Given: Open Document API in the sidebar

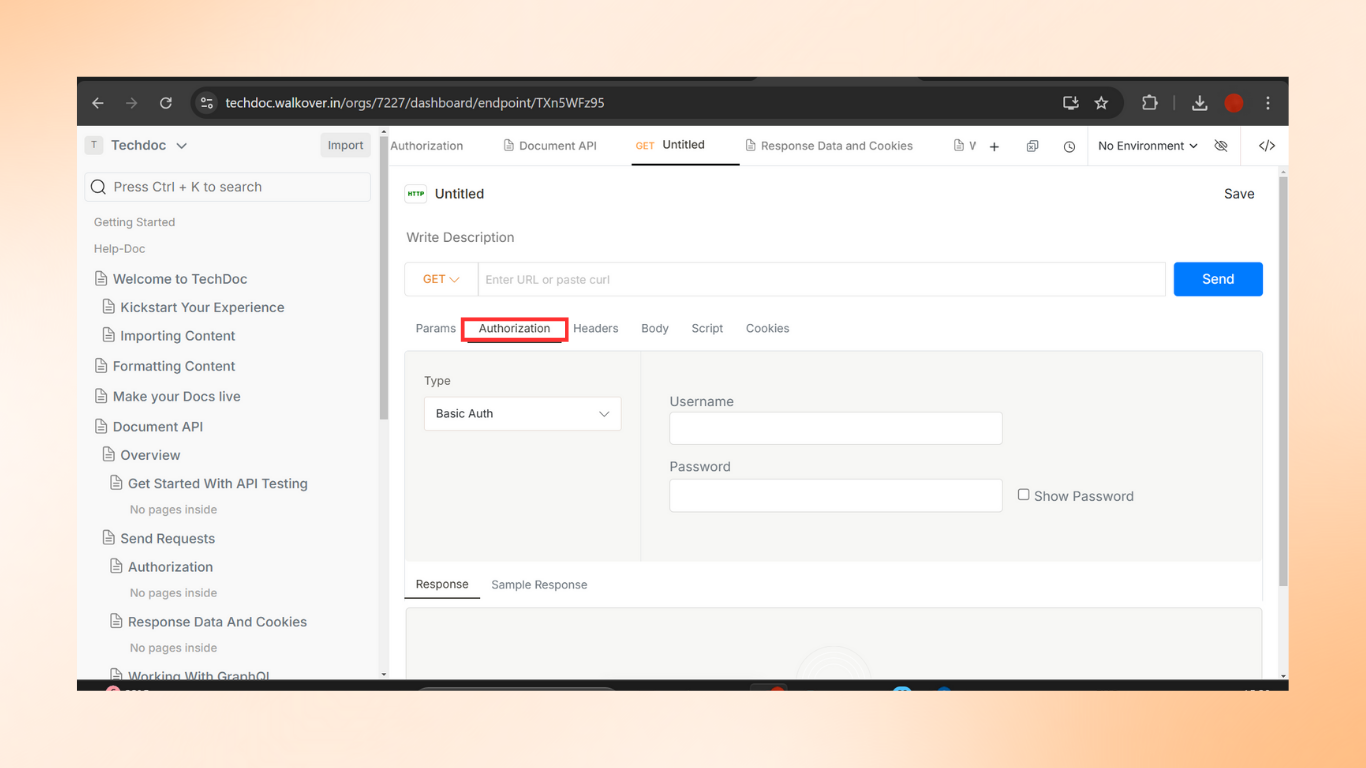Looking at the screenshot, I should pyautogui.click(x=158, y=426).
